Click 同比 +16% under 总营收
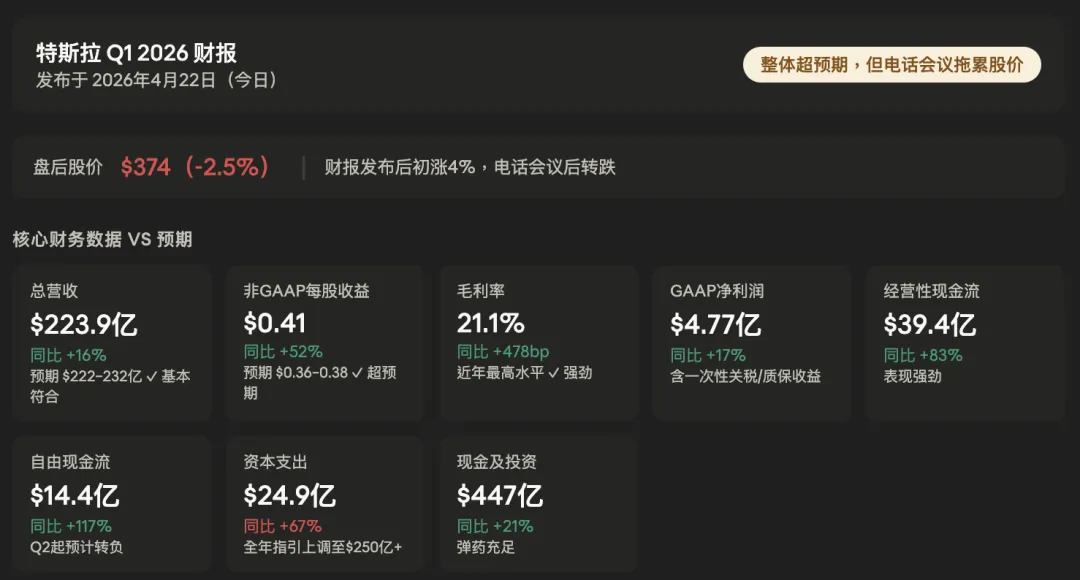The height and width of the screenshot is (580, 1080). 68,355
